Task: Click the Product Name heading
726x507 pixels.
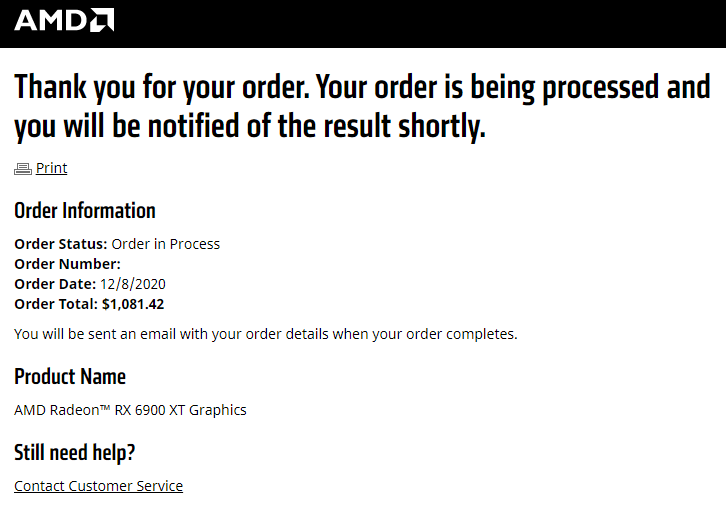Action: pos(70,377)
